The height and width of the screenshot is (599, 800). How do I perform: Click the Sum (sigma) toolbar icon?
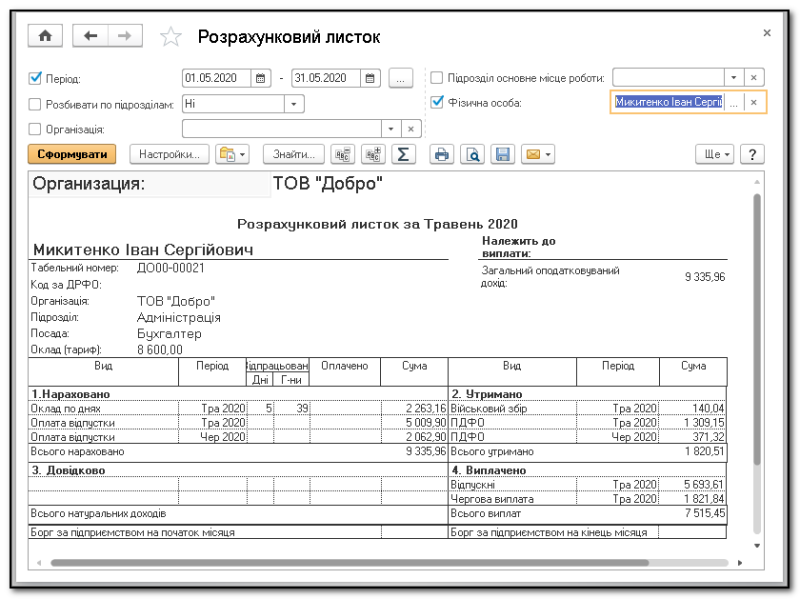[403, 154]
